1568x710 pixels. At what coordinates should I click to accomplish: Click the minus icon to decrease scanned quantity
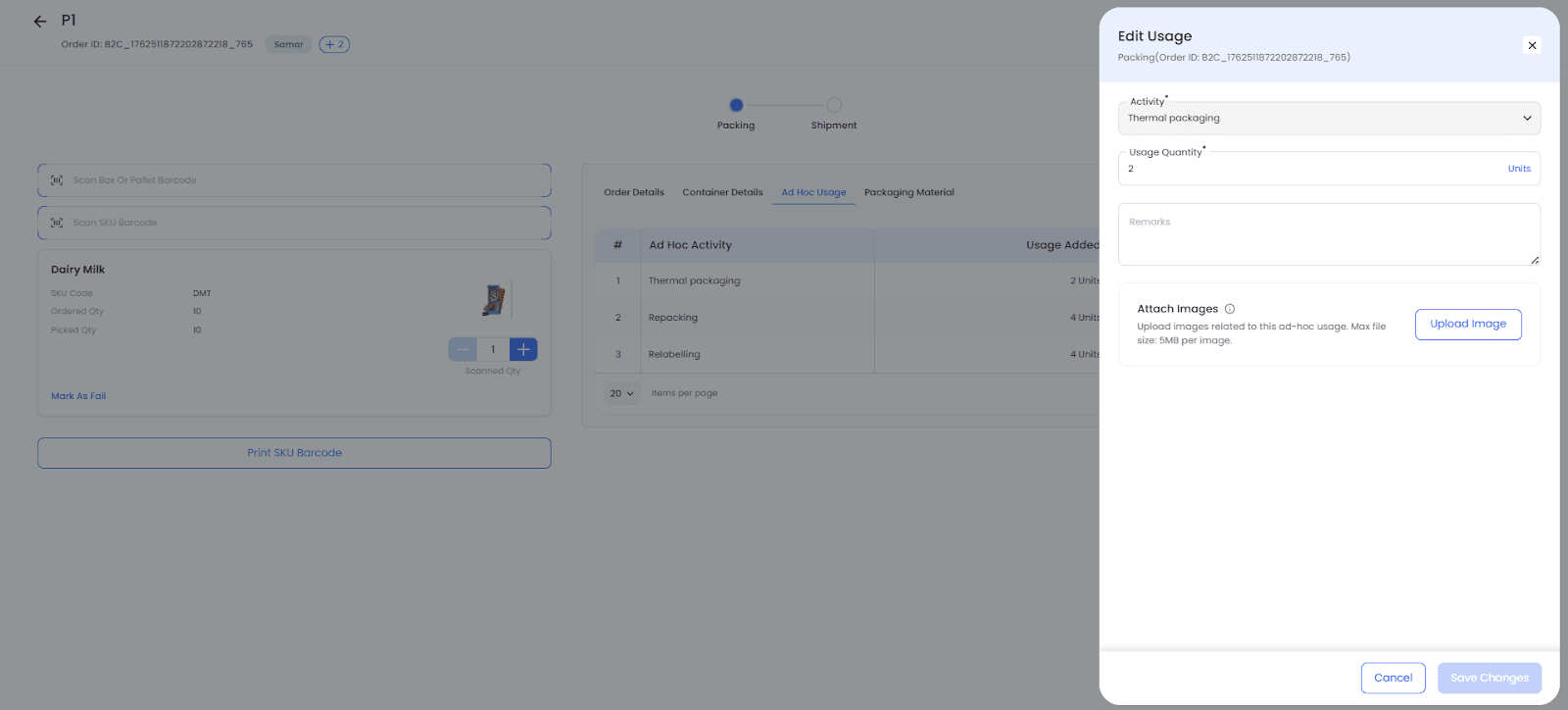tap(463, 349)
